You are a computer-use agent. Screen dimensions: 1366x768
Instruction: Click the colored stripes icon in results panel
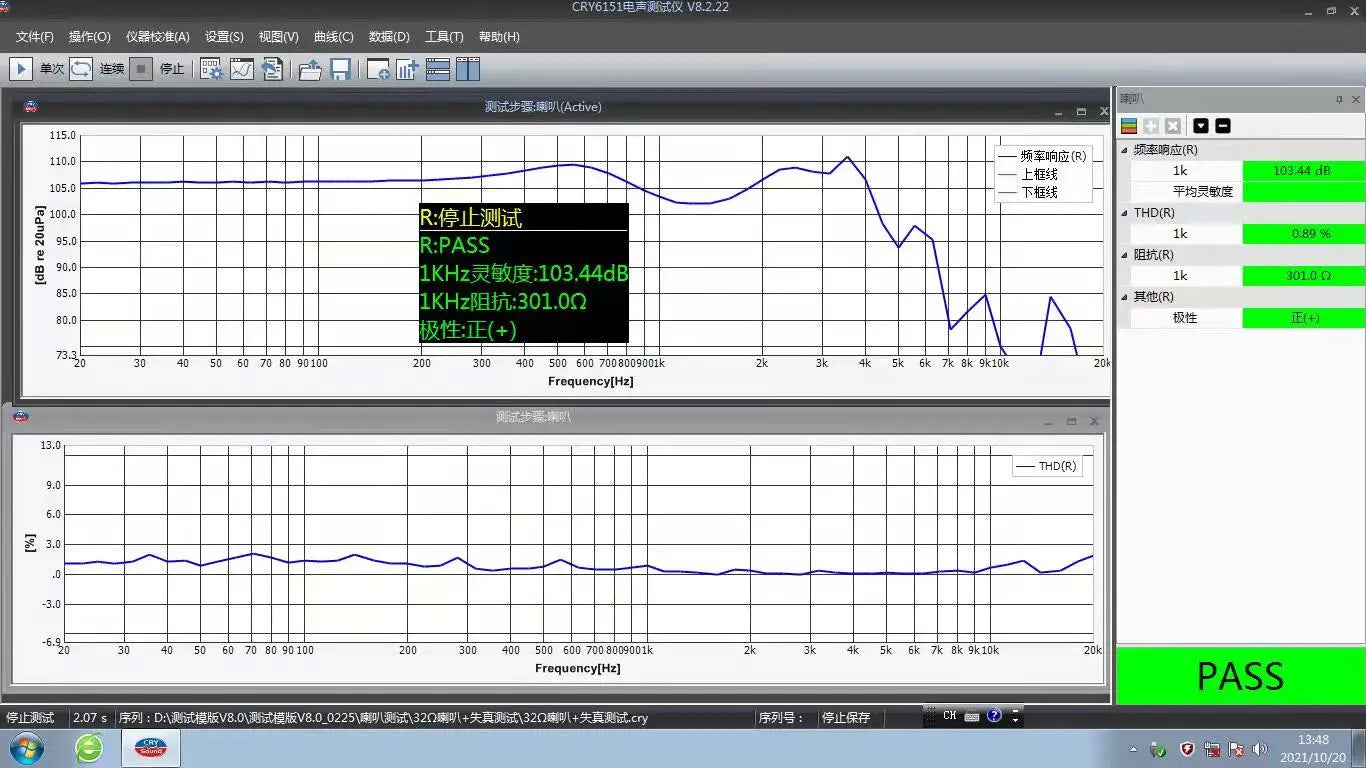point(1129,126)
